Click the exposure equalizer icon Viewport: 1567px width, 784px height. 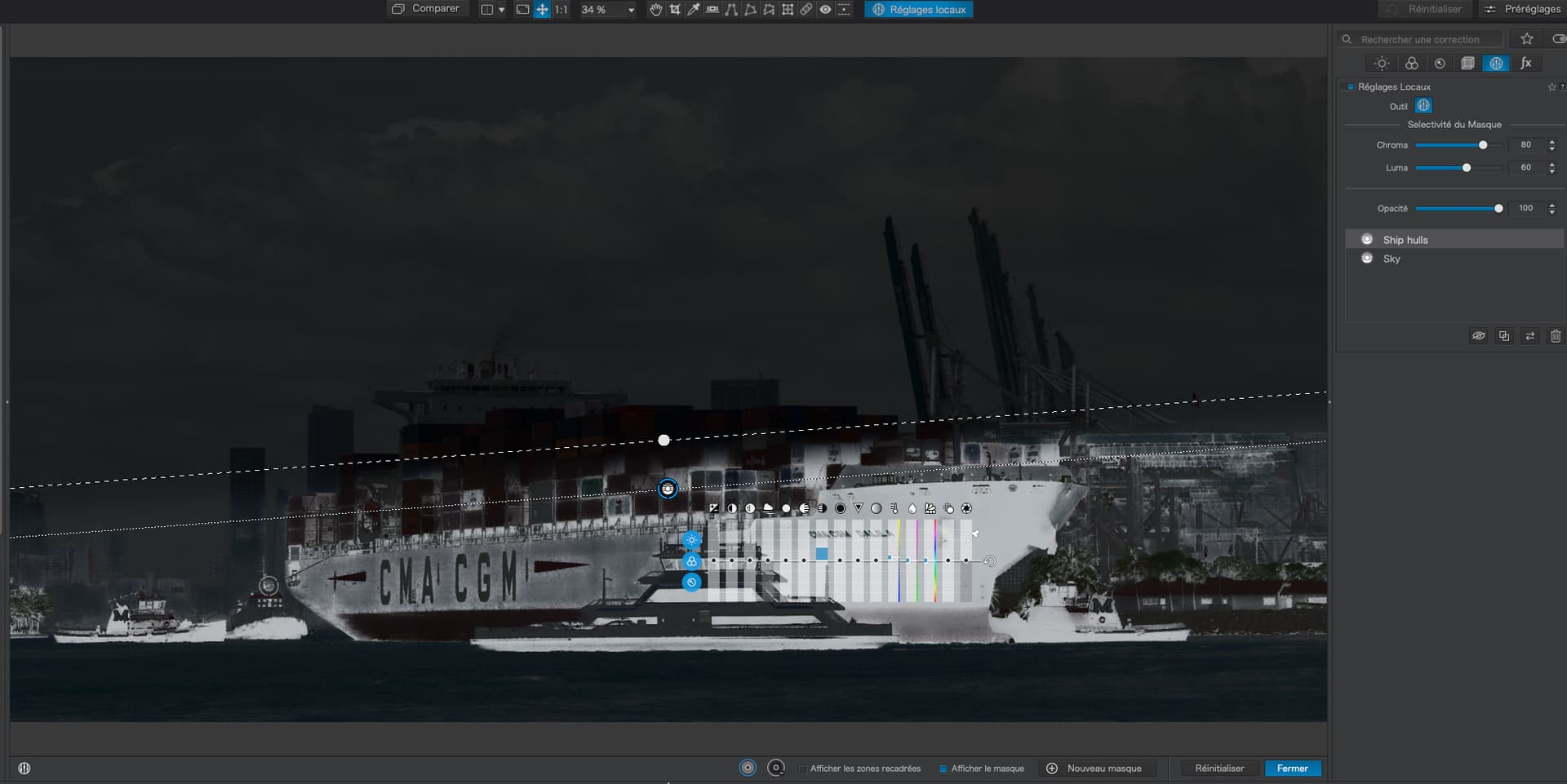pyautogui.click(x=714, y=508)
